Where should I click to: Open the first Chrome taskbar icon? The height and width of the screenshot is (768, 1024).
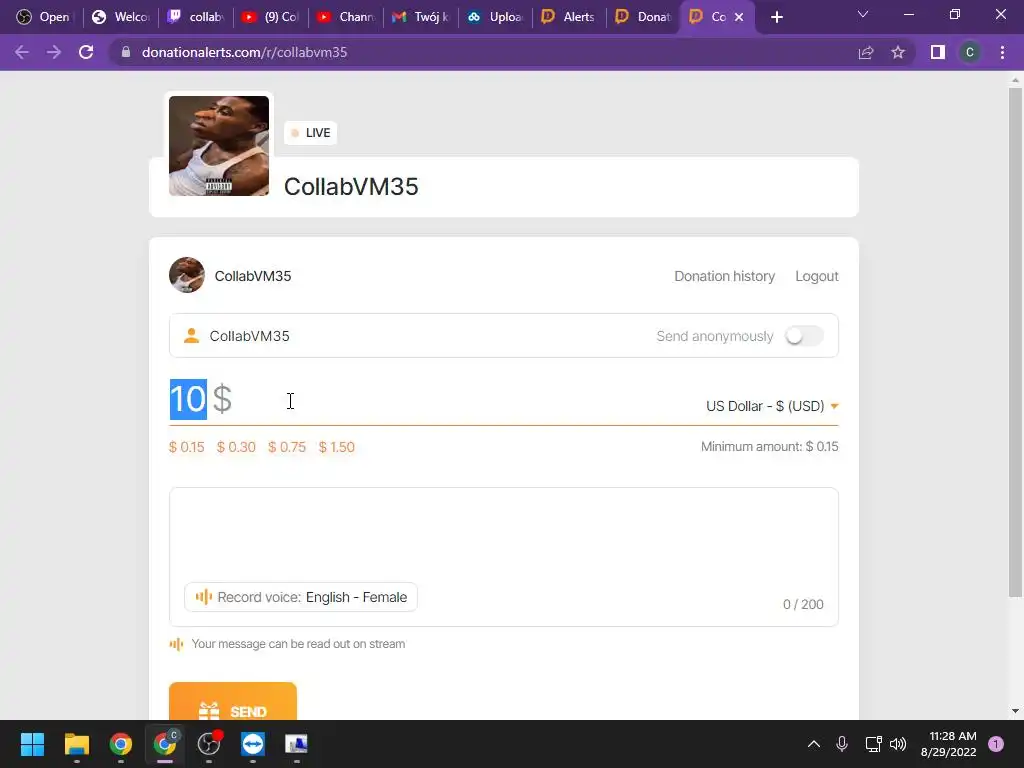pyautogui.click(x=120, y=744)
